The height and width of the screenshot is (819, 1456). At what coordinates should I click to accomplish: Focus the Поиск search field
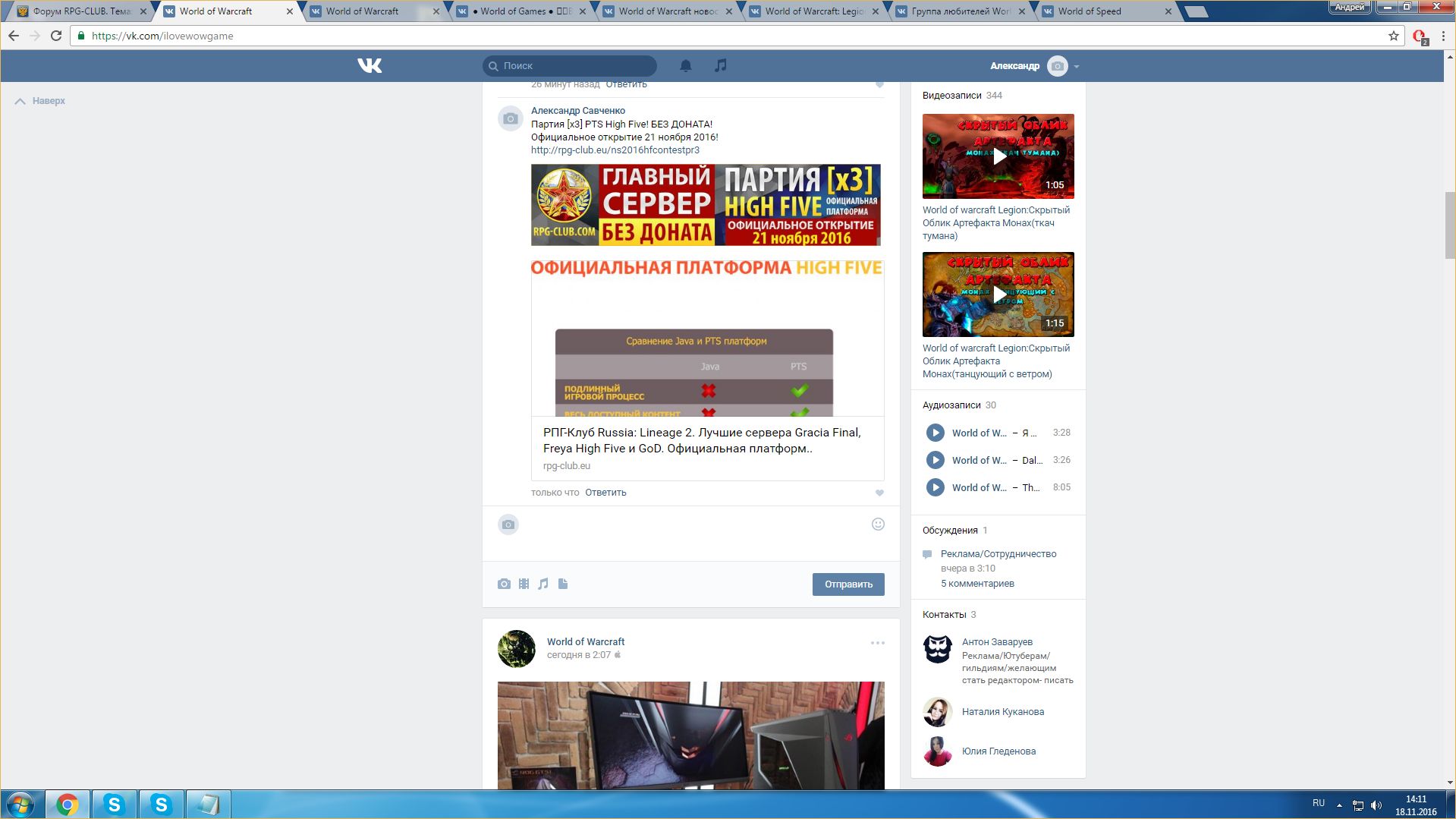pos(570,66)
